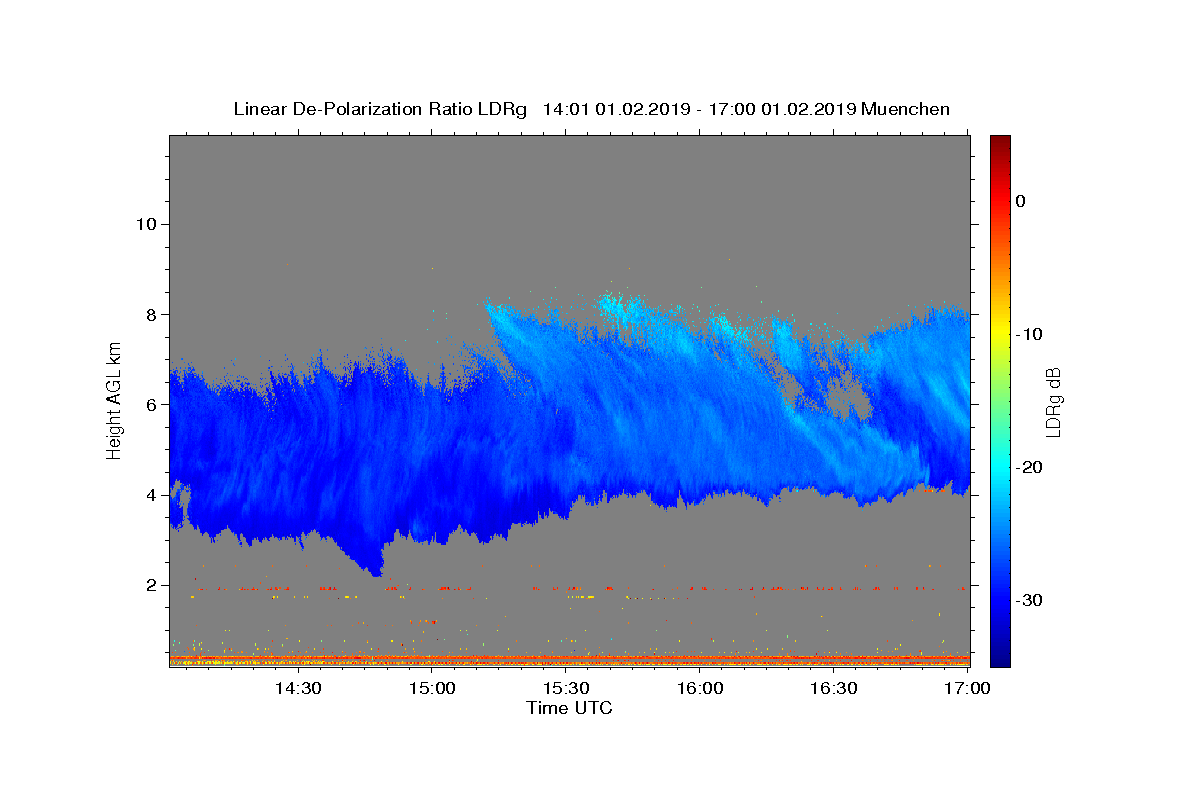Click the colorbar value -20
Image resolution: width=1200 pixels, height=800 pixels.
[x=1029, y=467]
